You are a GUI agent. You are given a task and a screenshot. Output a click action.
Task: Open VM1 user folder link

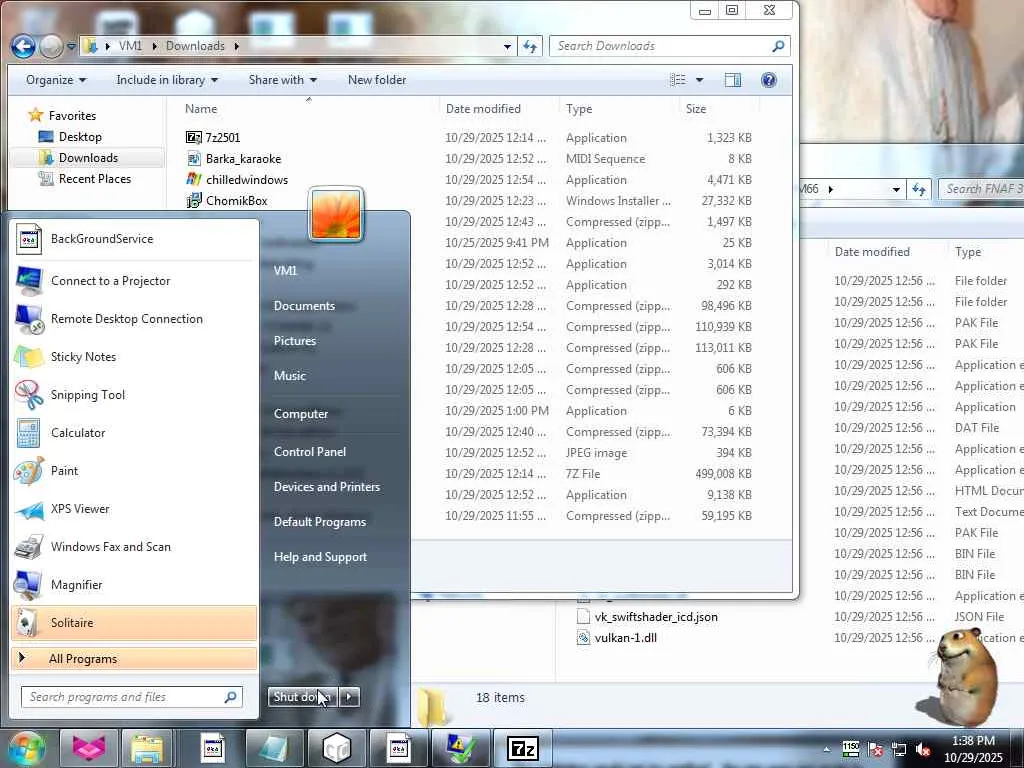tap(285, 270)
